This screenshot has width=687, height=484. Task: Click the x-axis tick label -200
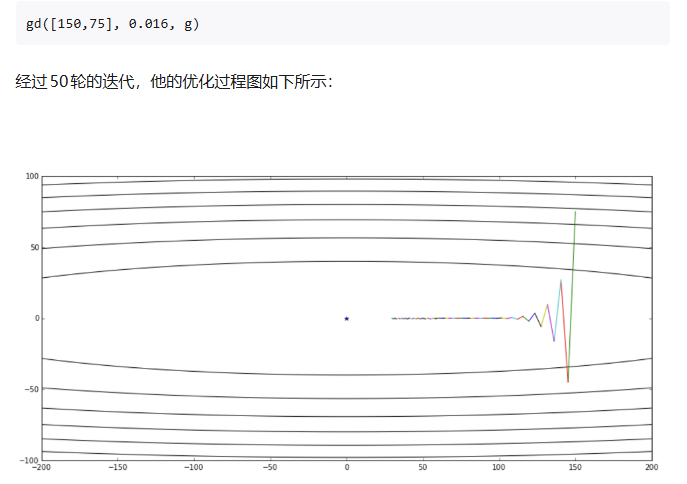[42, 467]
